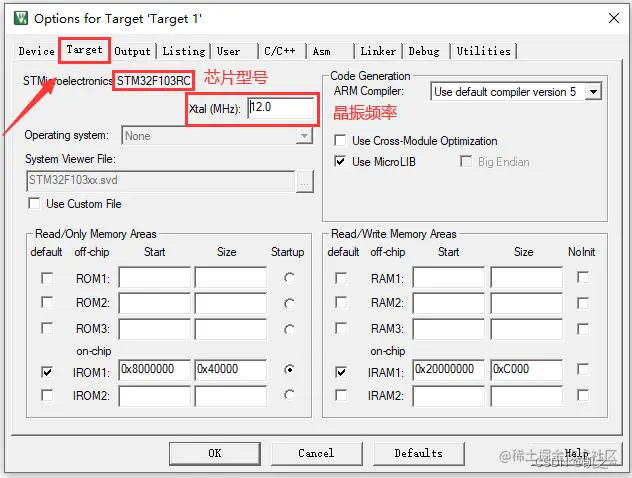Edit the IROM1 Start address 0x8000000
The height and width of the screenshot is (478, 632).
coord(154,370)
